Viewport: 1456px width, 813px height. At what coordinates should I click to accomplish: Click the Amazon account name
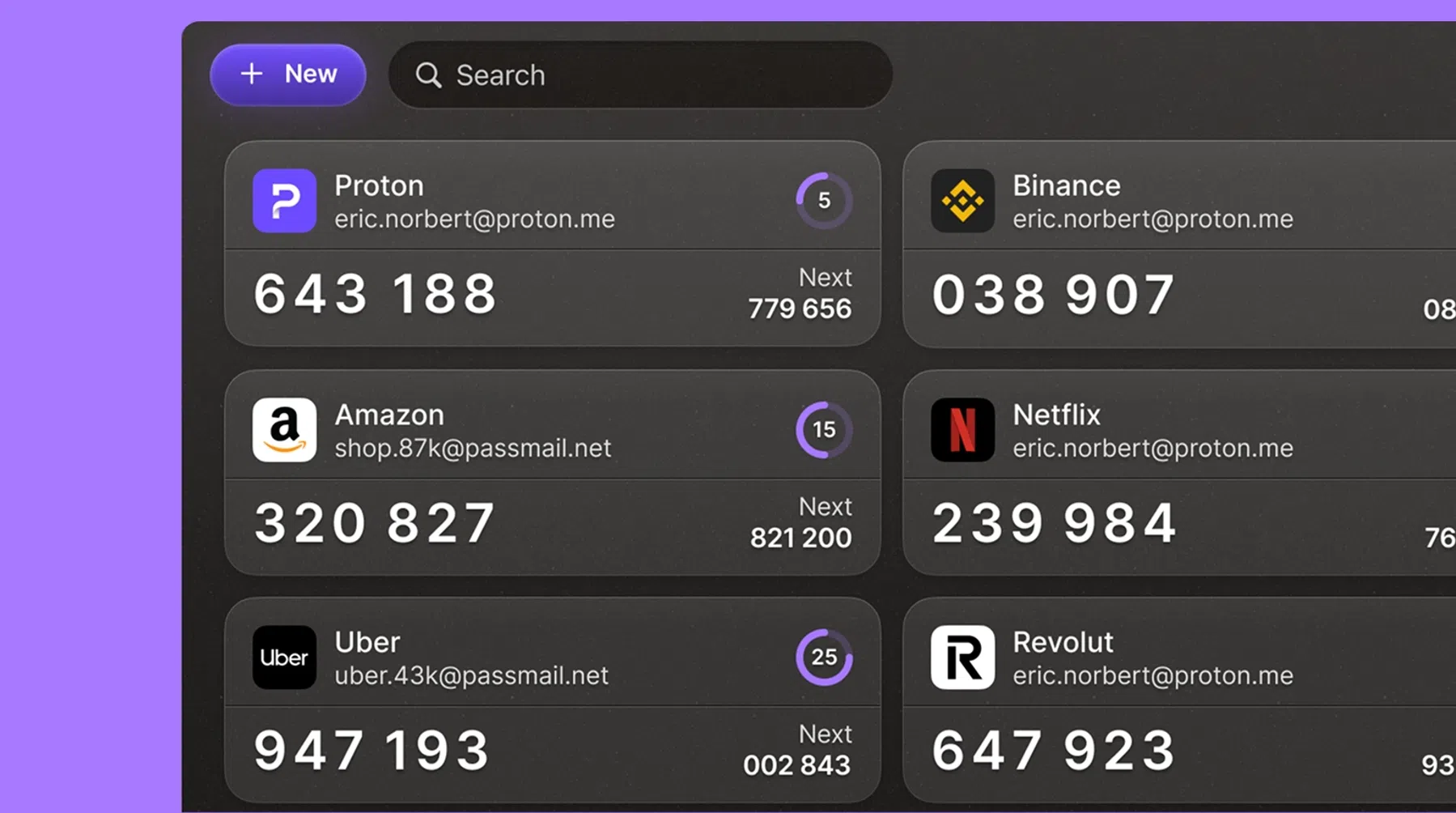pyautogui.click(x=389, y=415)
